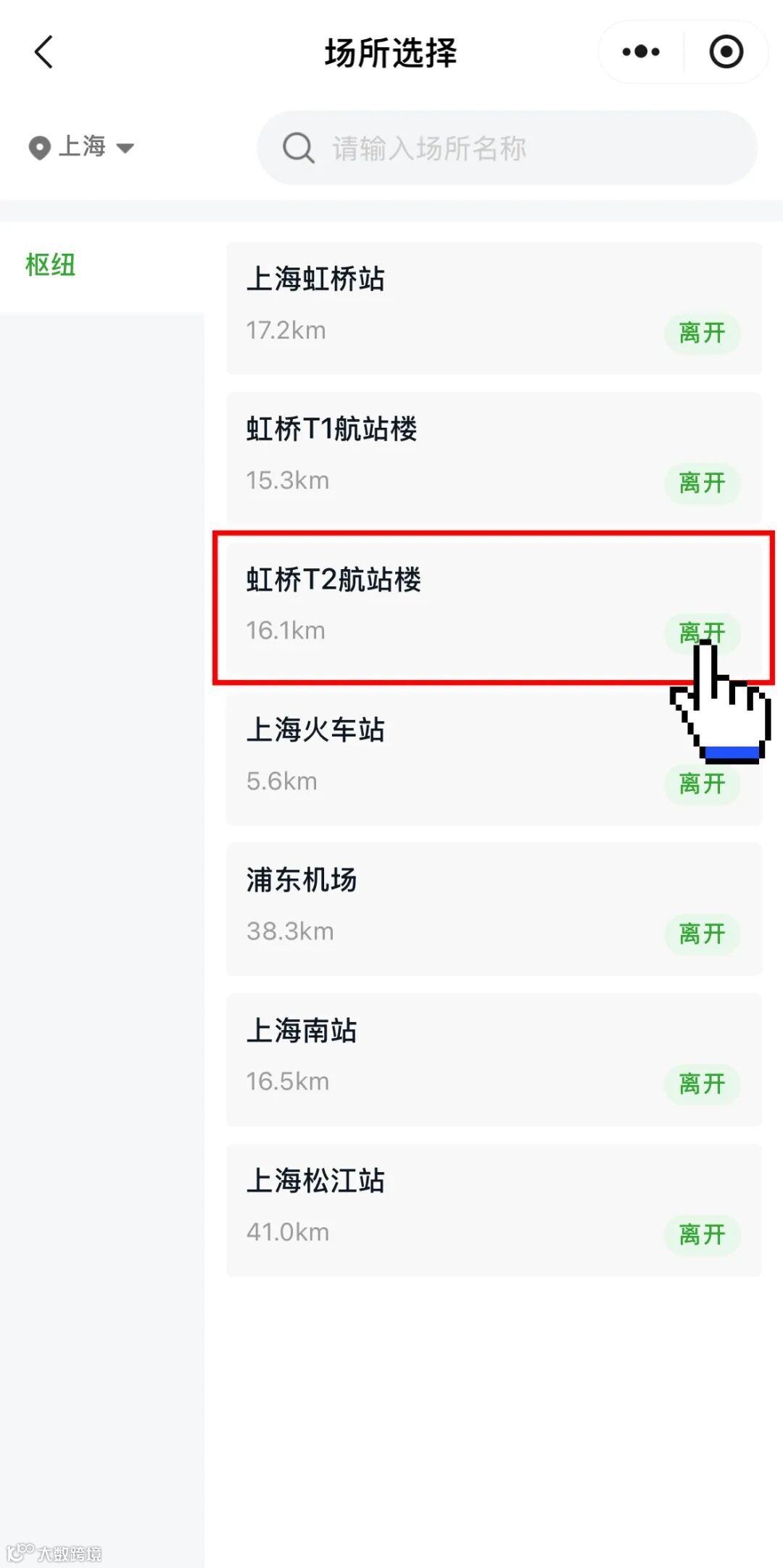Tap the mini-program close circle icon
This screenshot has height=1568, width=783.
click(726, 51)
